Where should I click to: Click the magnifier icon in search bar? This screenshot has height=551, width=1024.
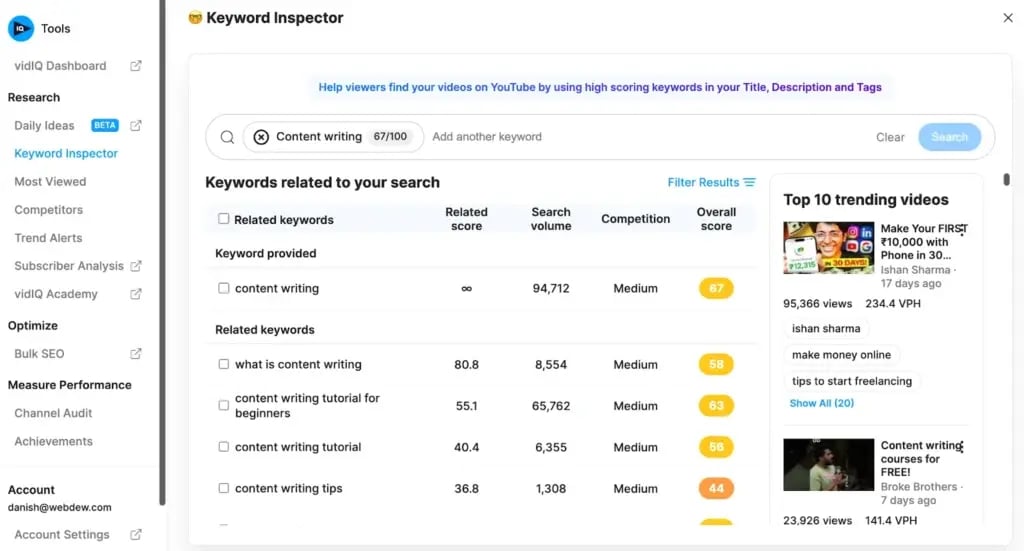coord(227,137)
